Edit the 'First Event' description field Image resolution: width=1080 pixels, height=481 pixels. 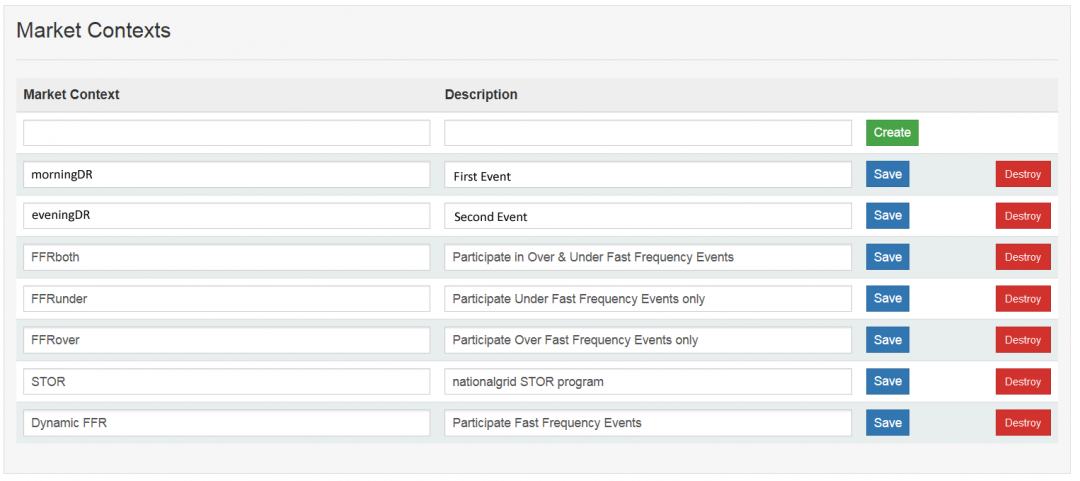648,175
